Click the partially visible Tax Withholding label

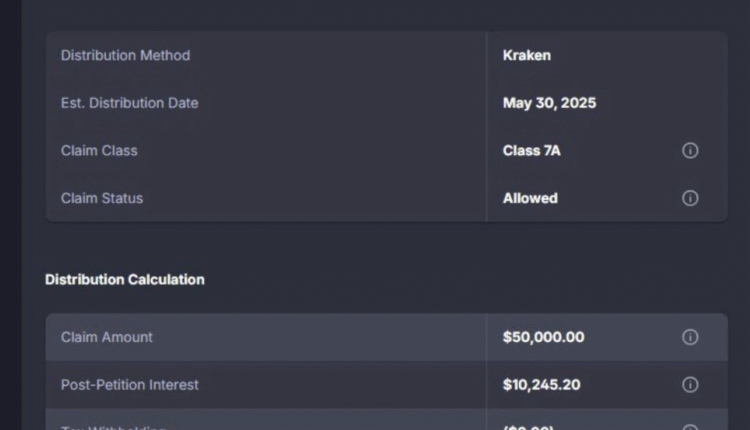point(113,427)
